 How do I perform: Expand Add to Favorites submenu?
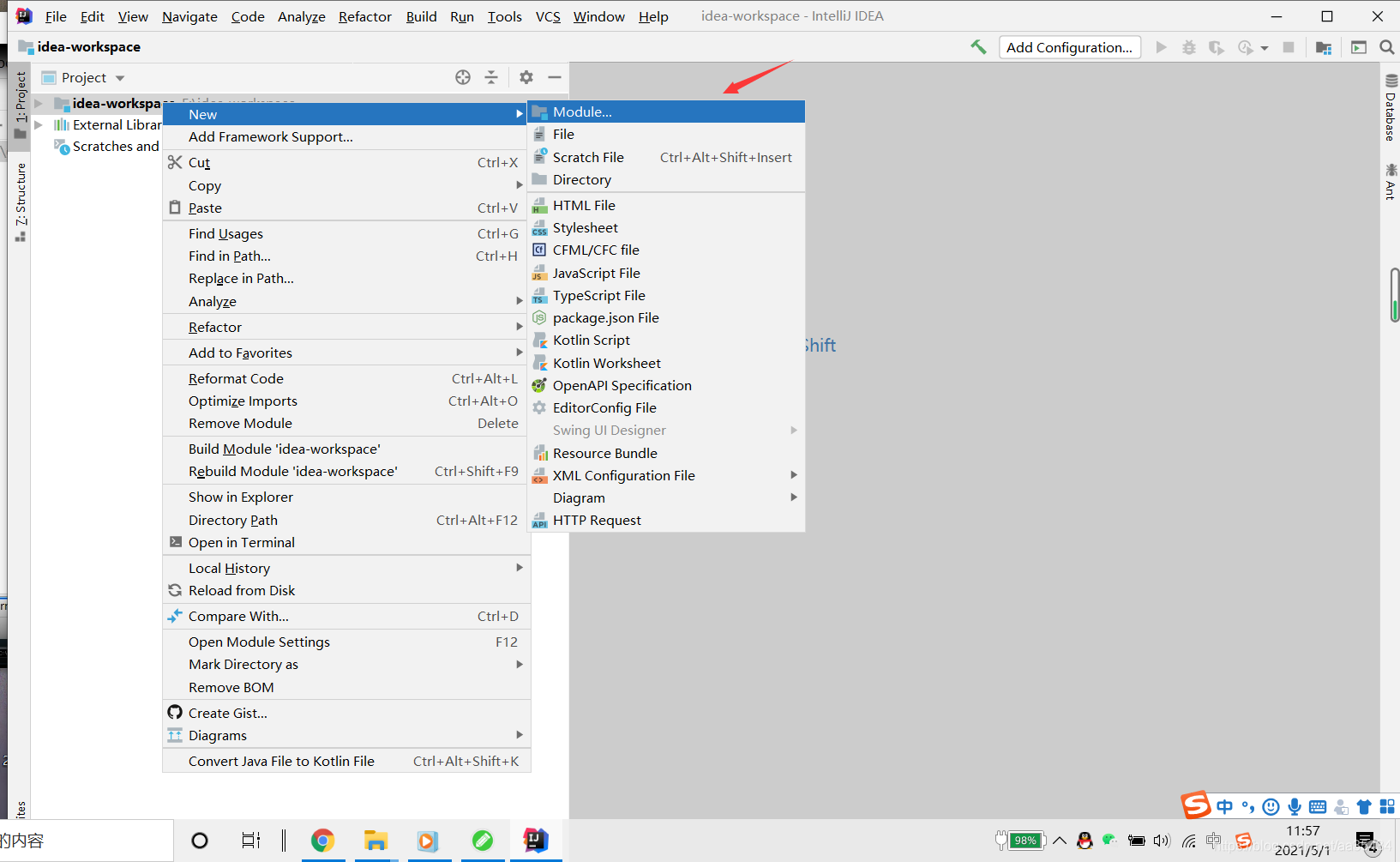click(x=346, y=353)
